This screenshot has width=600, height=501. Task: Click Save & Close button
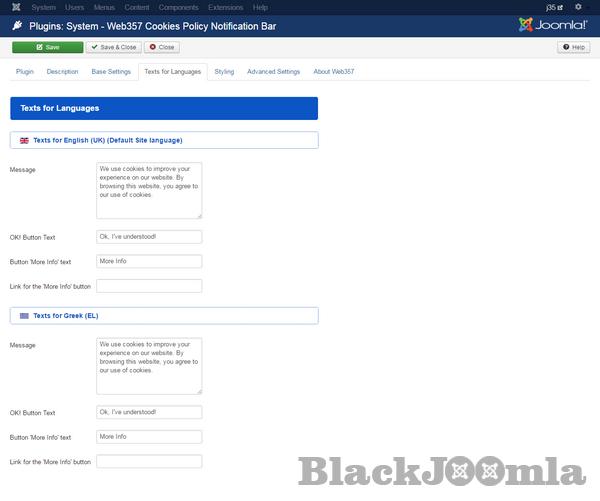(x=114, y=47)
